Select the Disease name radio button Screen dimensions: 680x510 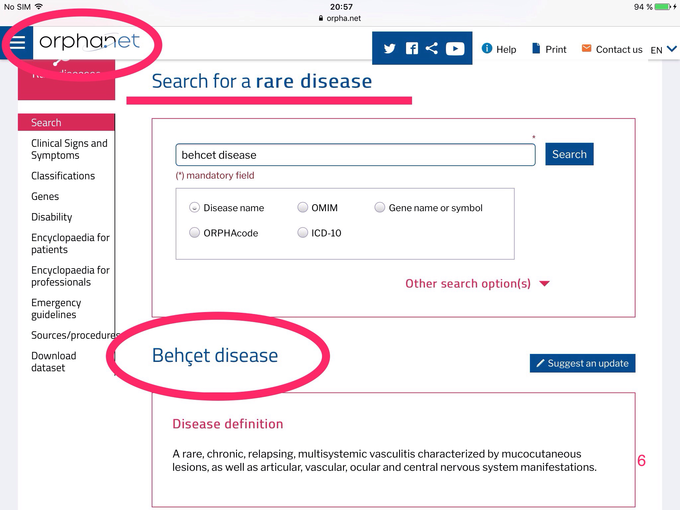(x=194, y=208)
